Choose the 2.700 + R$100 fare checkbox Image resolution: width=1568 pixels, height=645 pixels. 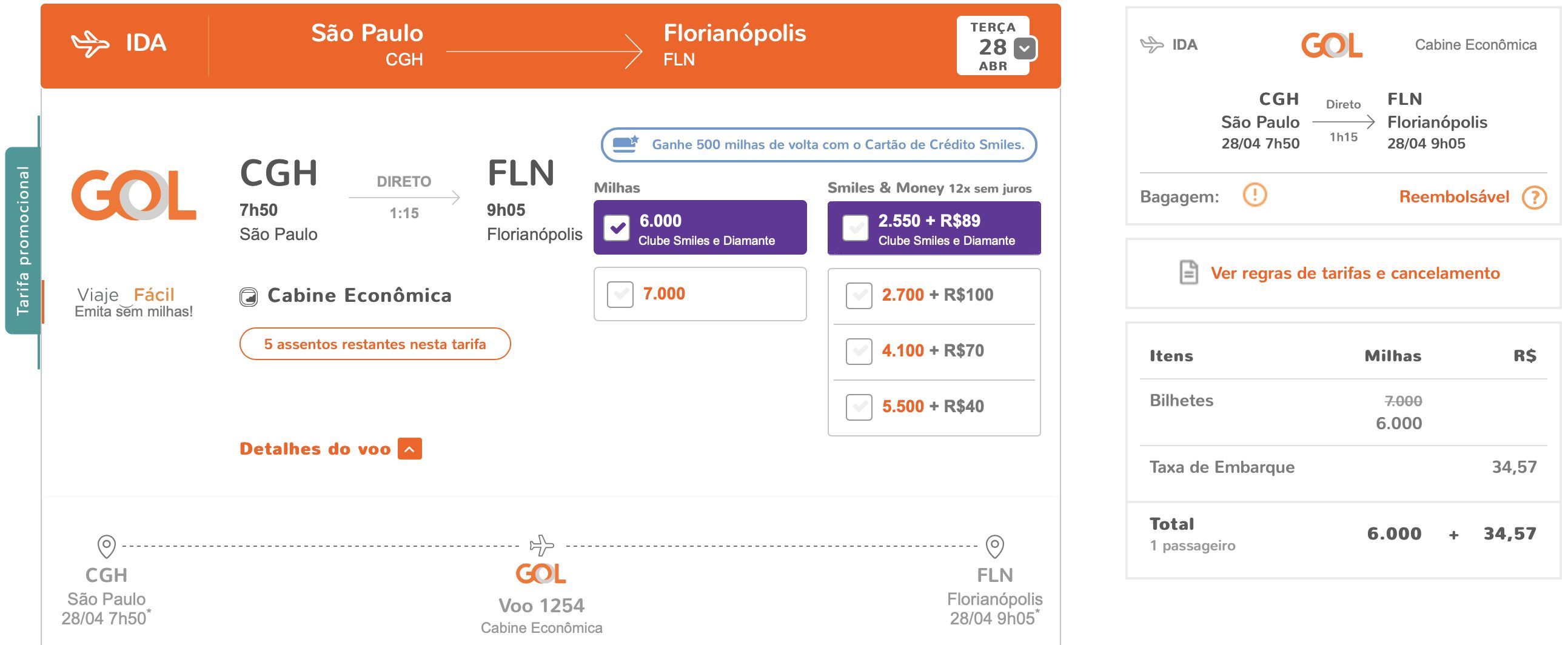pyautogui.click(x=859, y=296)
